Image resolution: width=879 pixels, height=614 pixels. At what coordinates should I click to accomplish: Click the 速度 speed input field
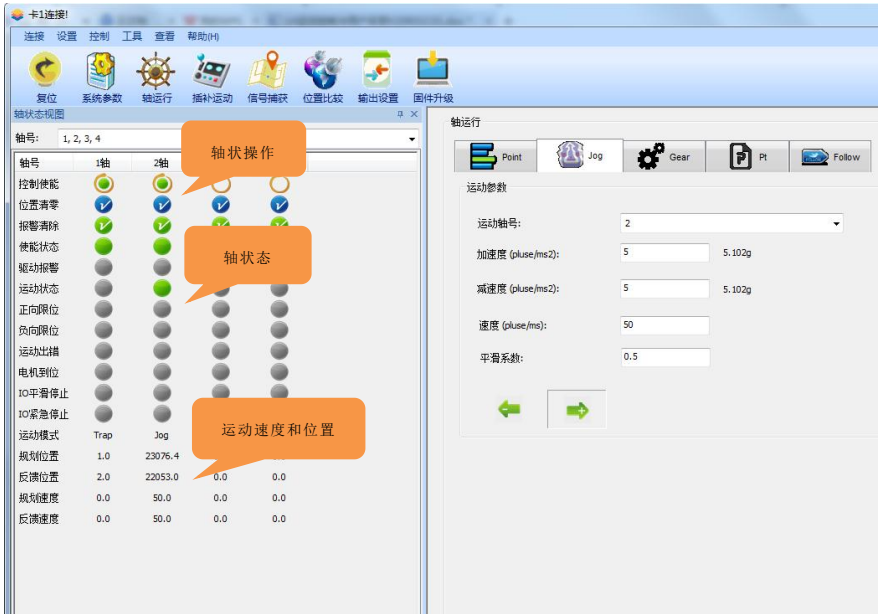coord(665,326)
